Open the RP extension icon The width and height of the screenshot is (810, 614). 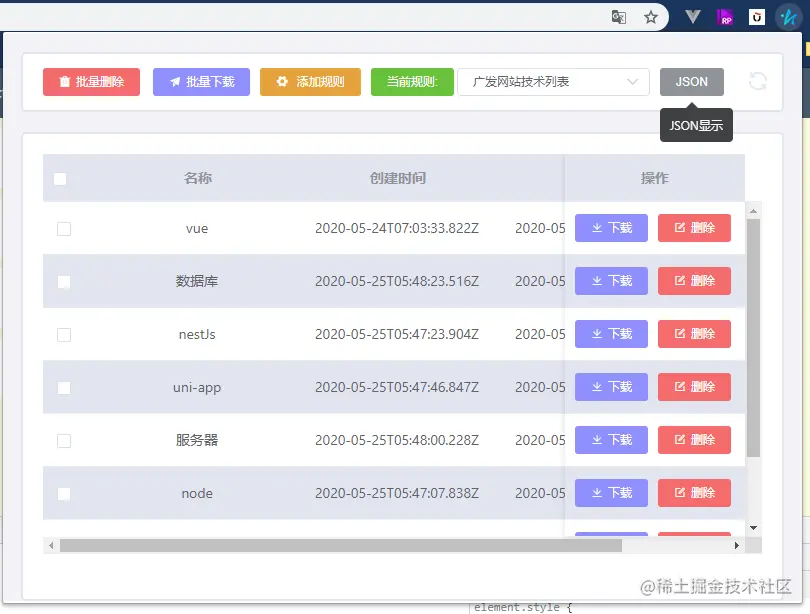tap(725, 18)
